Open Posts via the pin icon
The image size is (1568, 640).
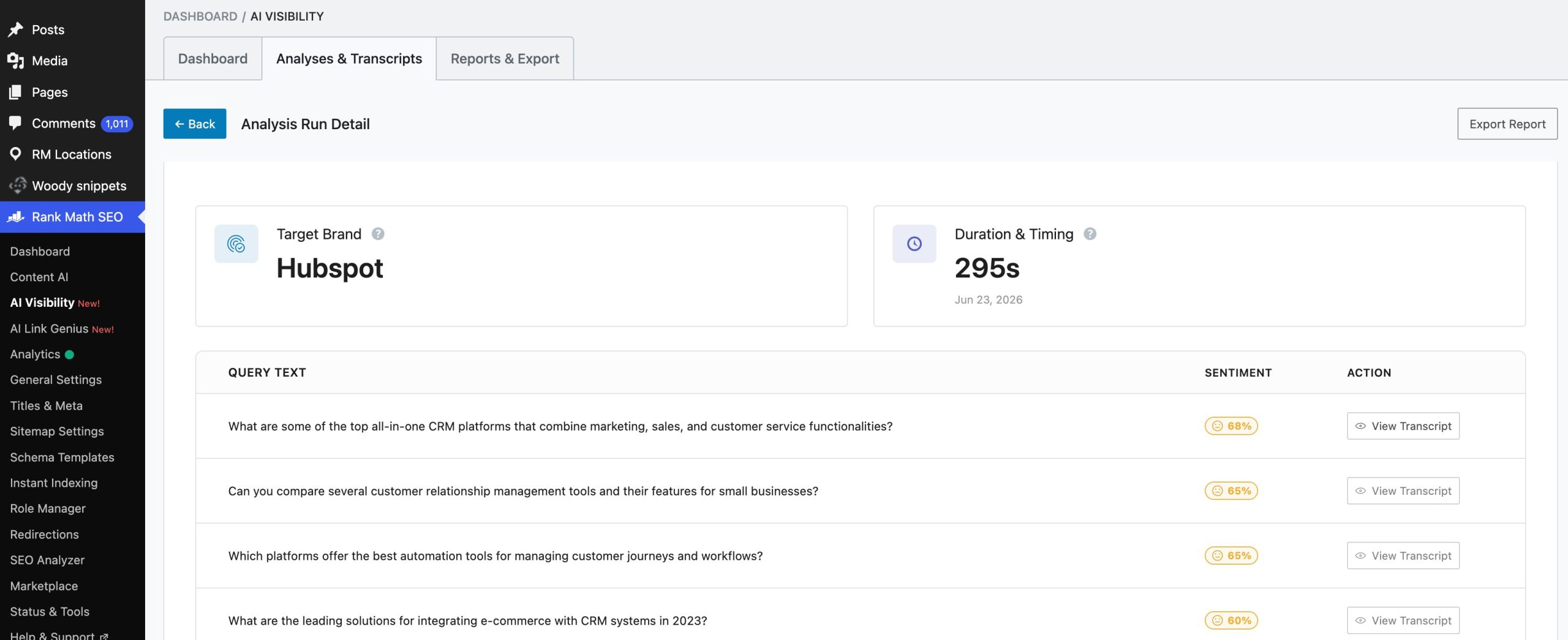tap(15, 29)
